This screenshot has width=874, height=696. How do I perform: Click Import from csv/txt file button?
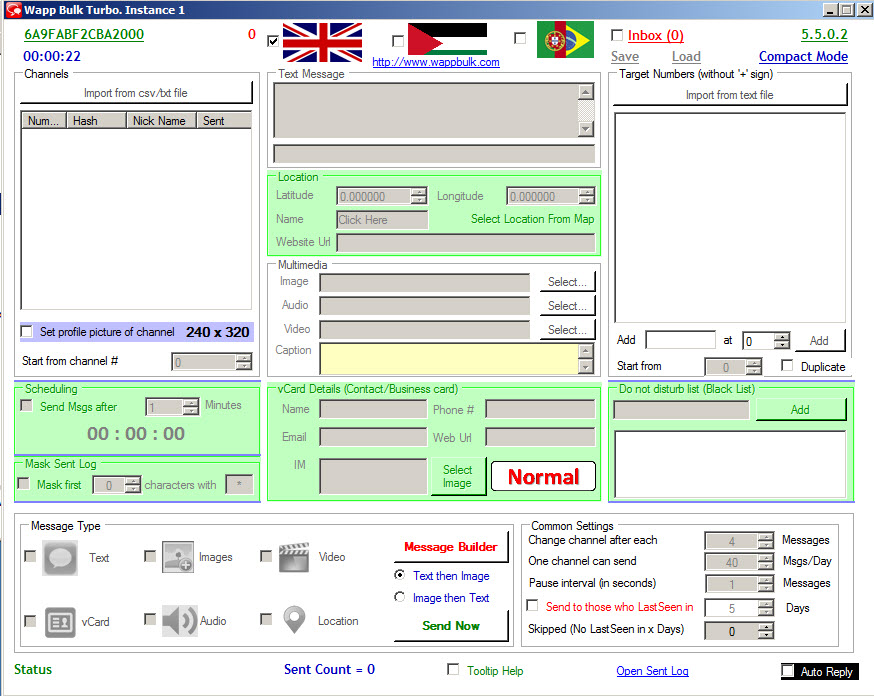pos(136,93)
